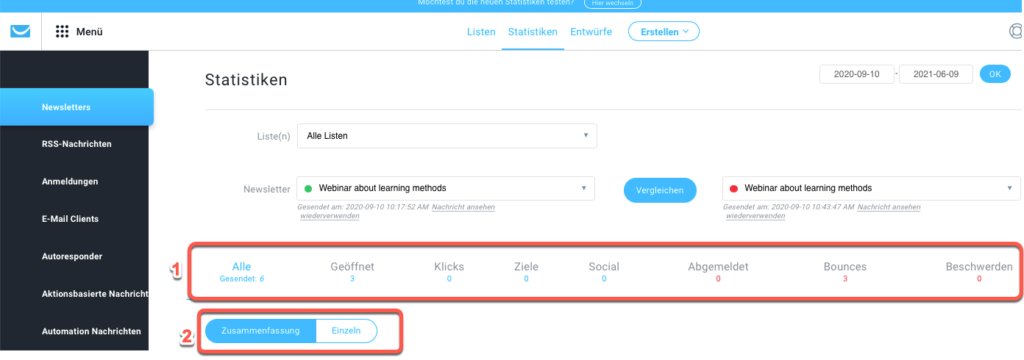This screenshot has height=360, width=1024.
Task: Click the green dot in first newsletter selector
Action: pos(308,188)
